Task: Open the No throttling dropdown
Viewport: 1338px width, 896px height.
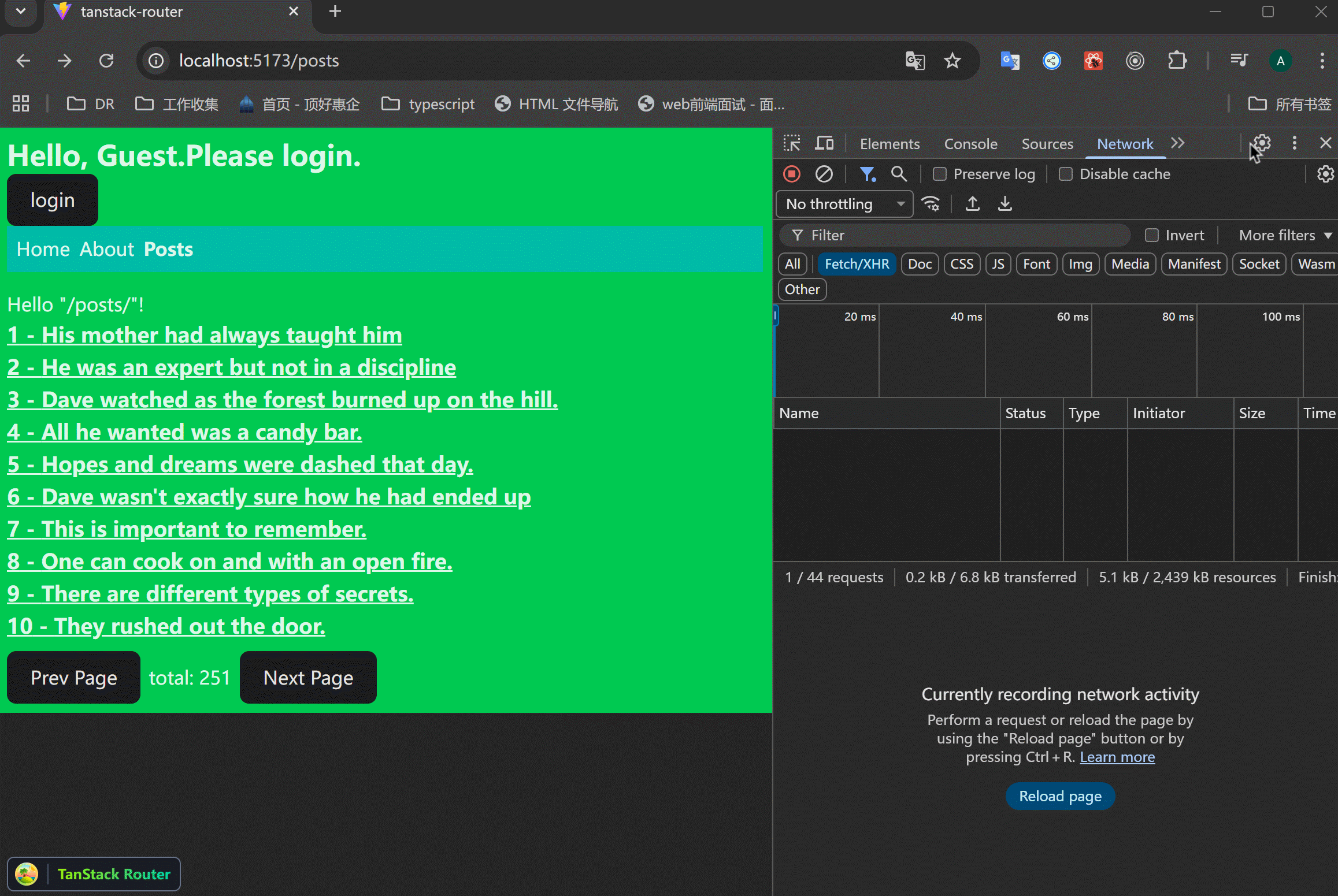Action: [844, 204]
